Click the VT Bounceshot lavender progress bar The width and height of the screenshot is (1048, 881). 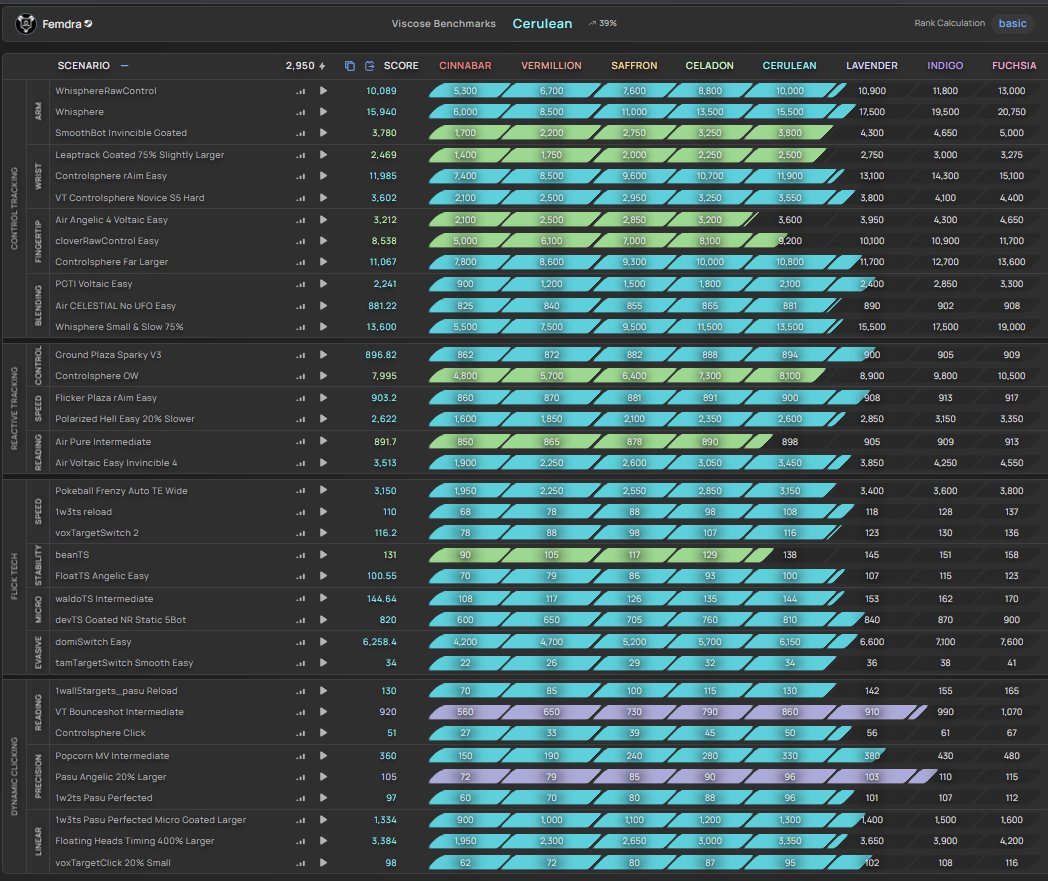pos(678,712)
